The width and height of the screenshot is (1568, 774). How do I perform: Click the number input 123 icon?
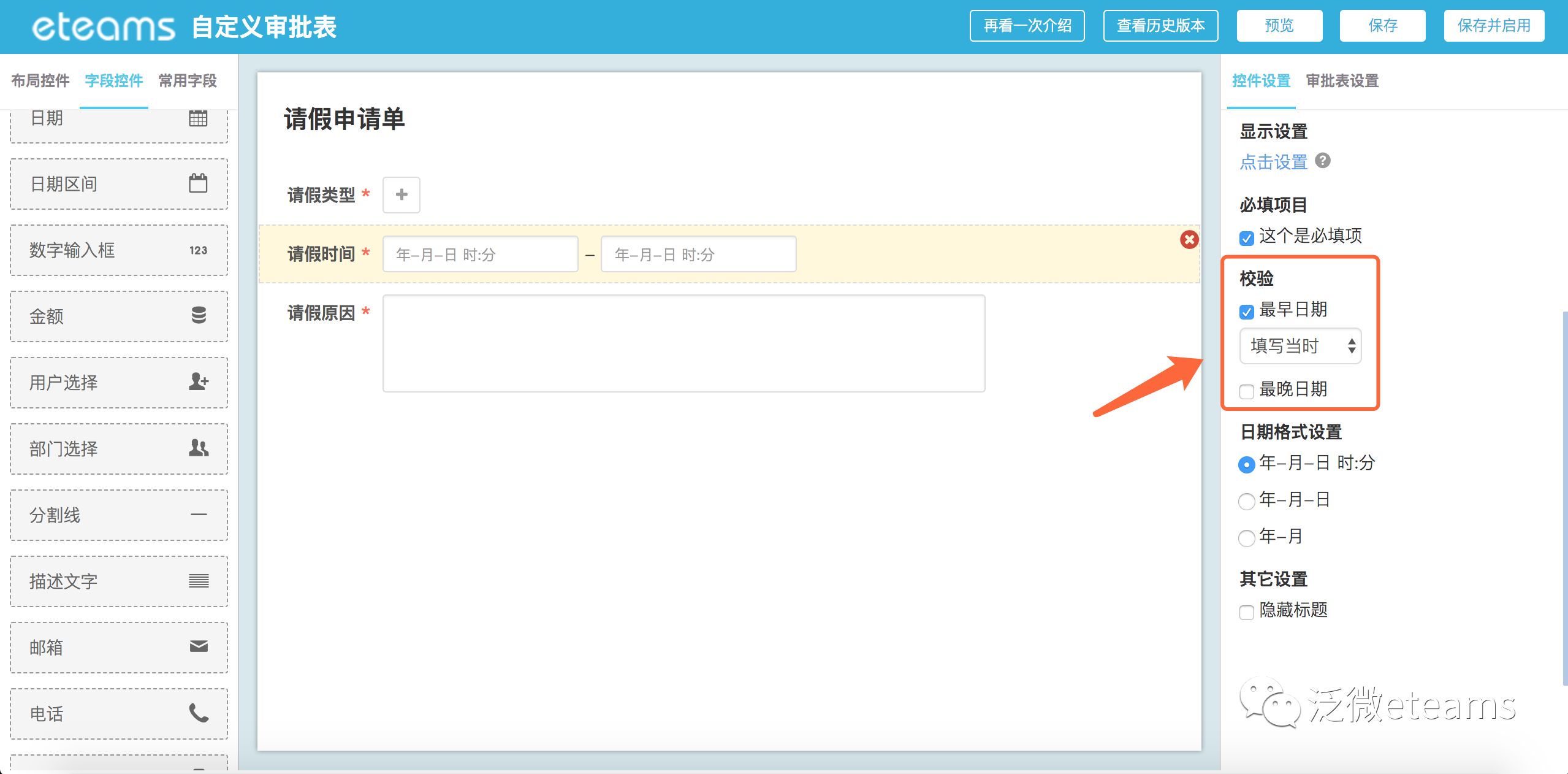[x=198, y=250]
